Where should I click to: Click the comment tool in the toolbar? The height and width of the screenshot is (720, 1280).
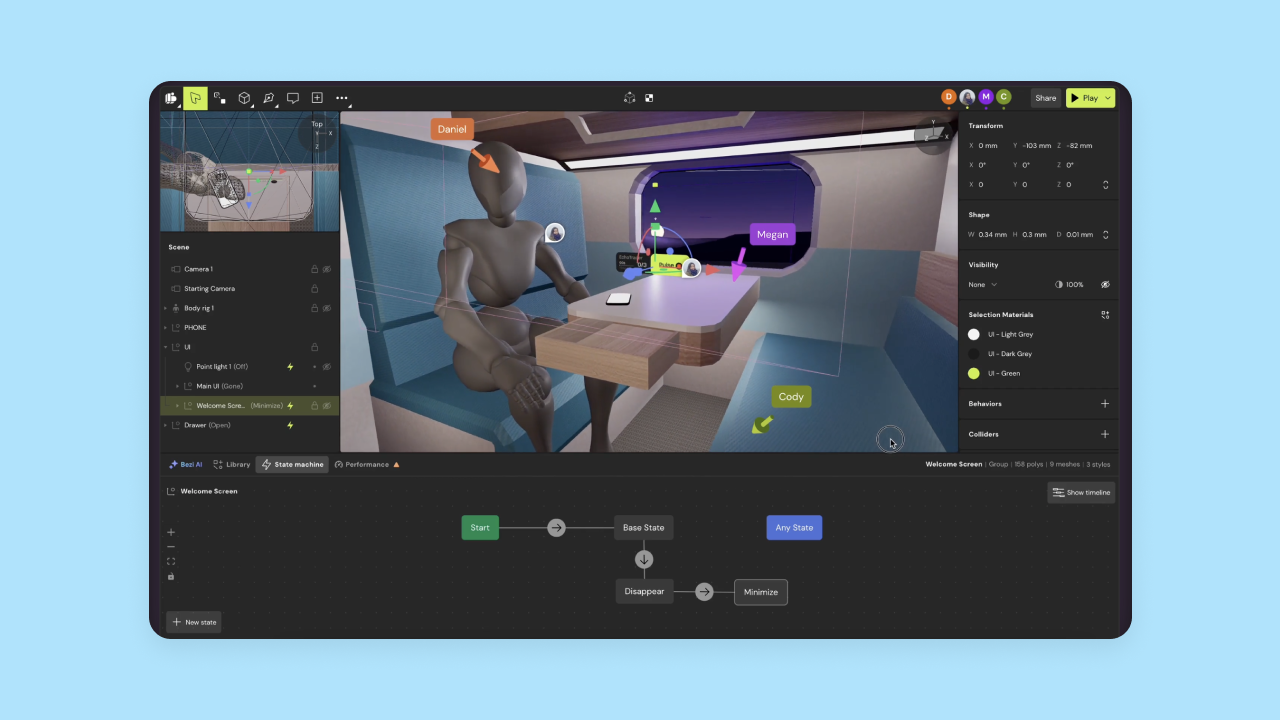click(x=292, y=98)
